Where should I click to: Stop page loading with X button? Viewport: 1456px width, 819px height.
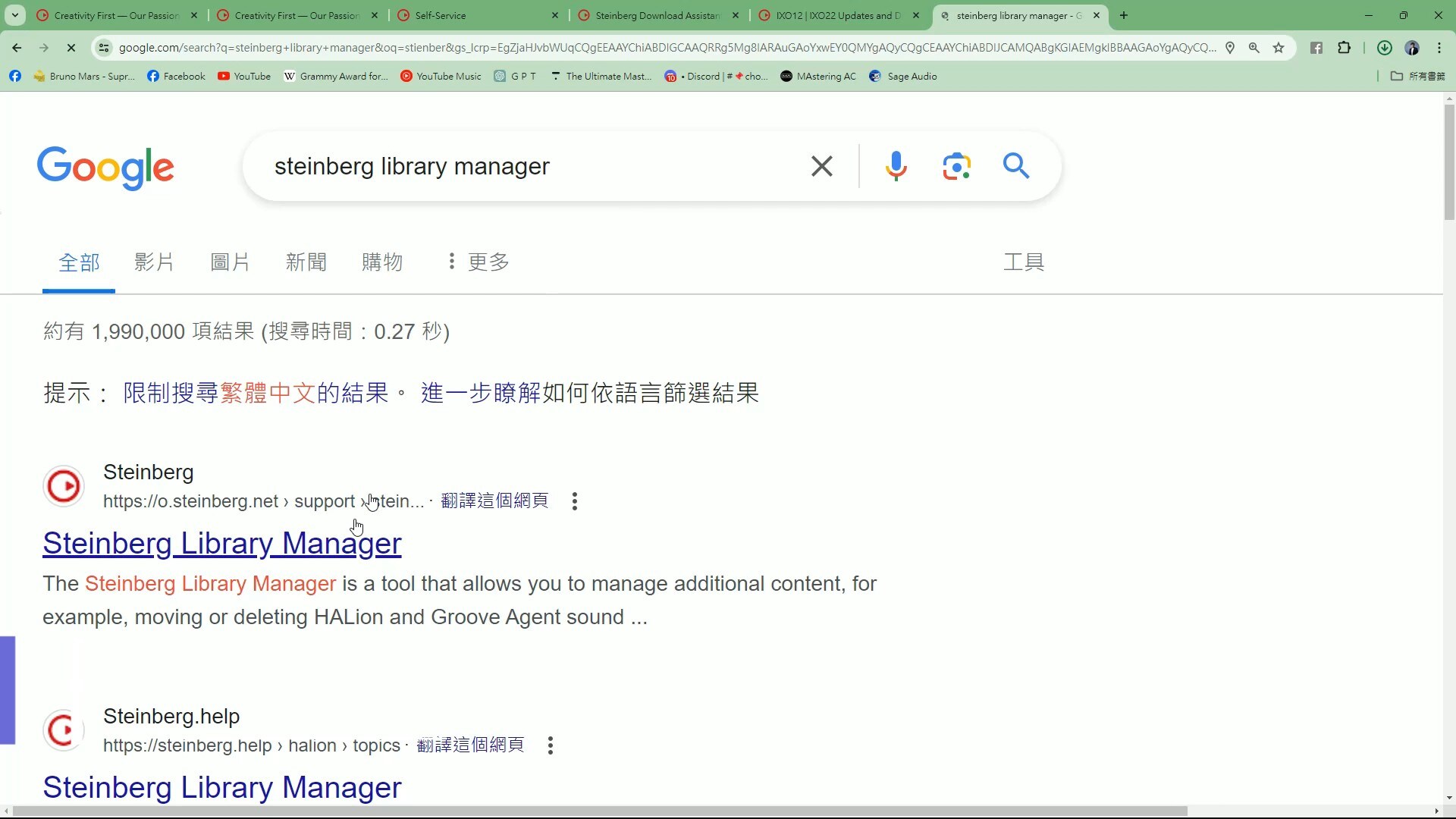(x=71, y=48)
